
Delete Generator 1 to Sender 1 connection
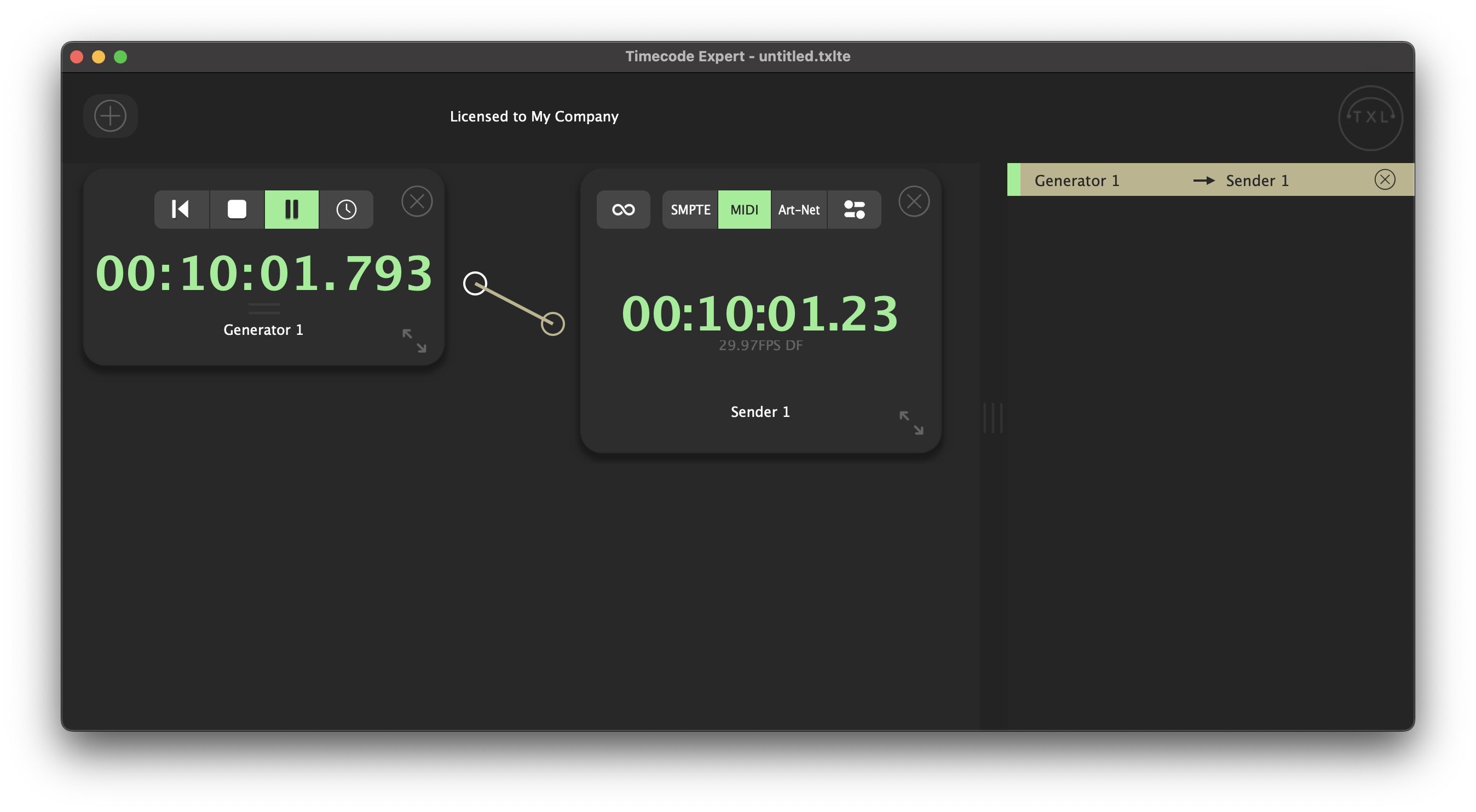tap(1384, 180)
